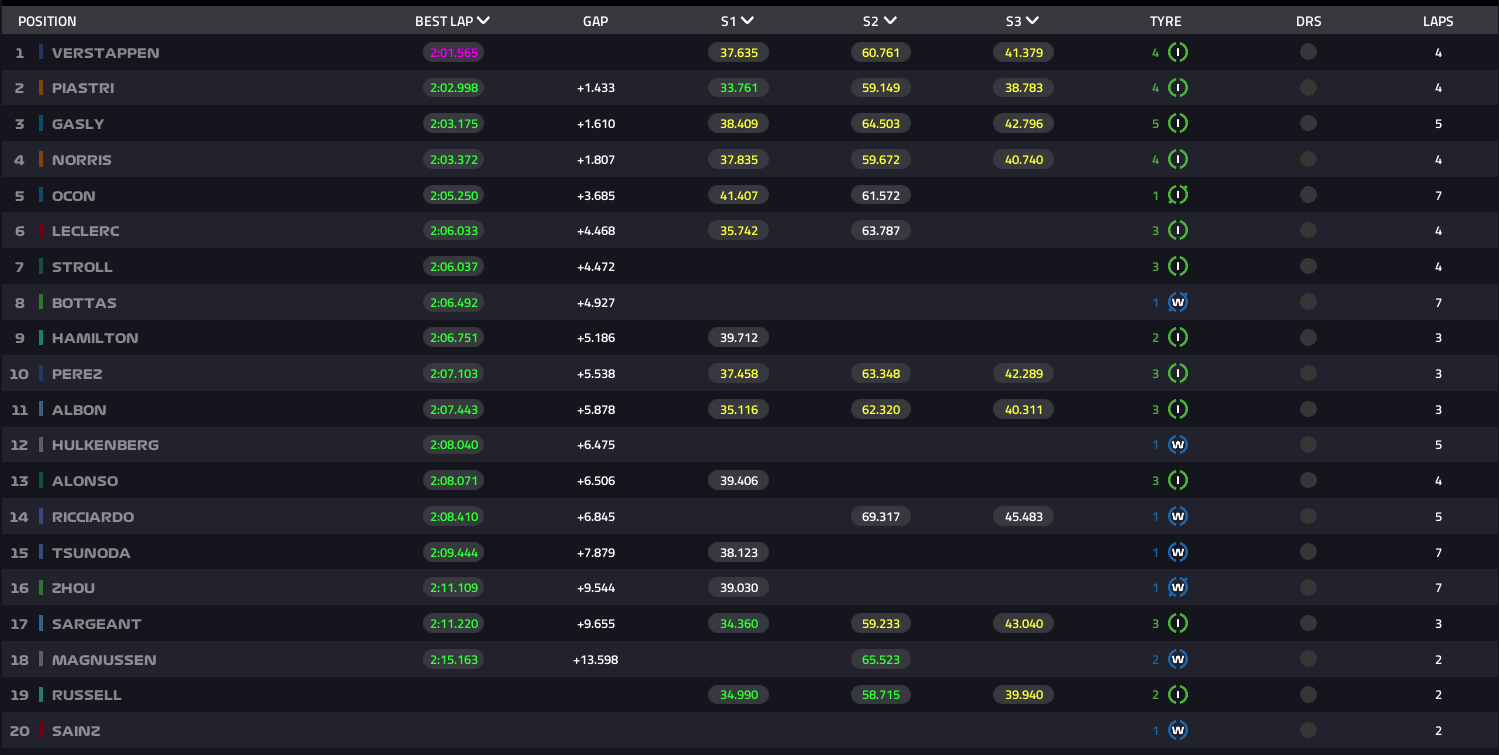This screenshot has height=755, width=1499.
Task: Click Russell's S2 time 58.715
Action: [881, 695]
